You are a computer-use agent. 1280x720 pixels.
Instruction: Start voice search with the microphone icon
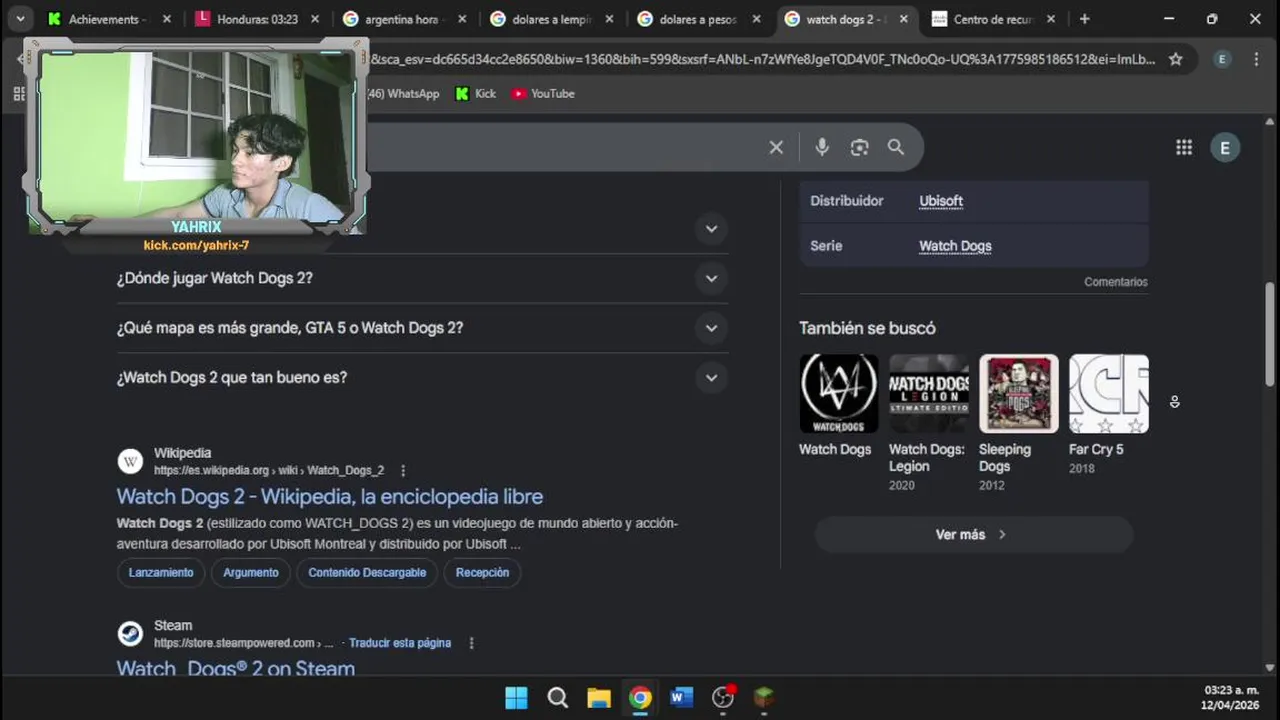[x=822, y=147]
